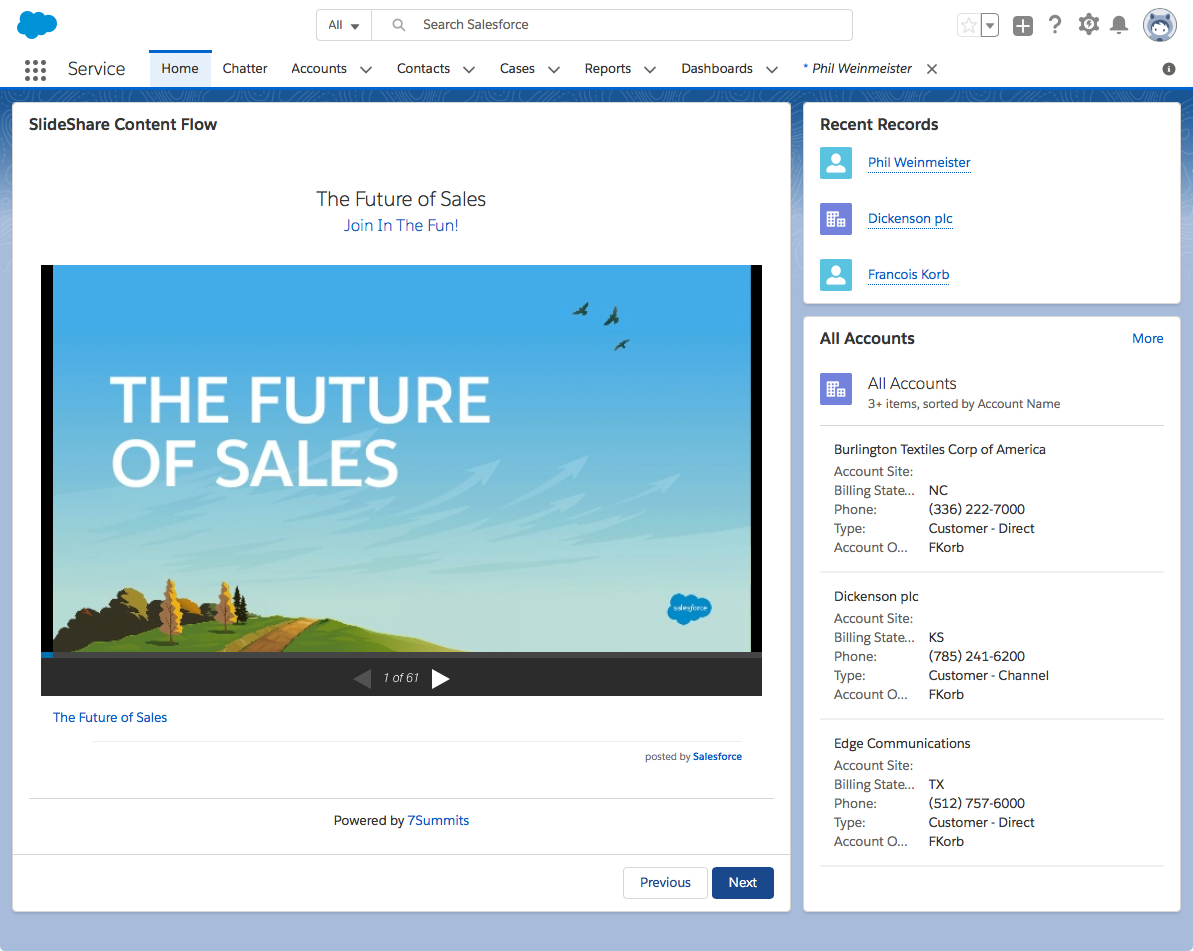This screenshot has width=1193, height=951.
Task: Click phone number (512) 757-6000
Action: 976,803
